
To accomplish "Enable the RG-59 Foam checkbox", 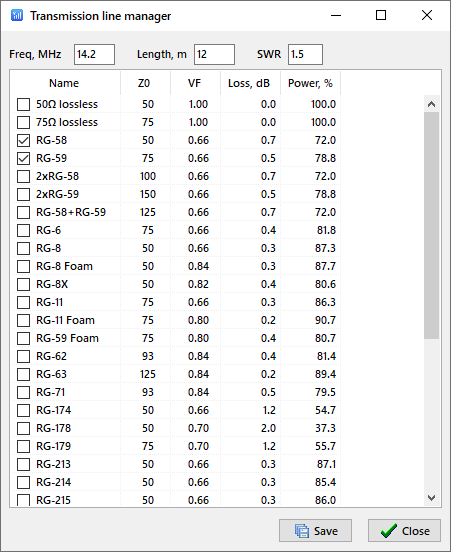I will (24, 338).
